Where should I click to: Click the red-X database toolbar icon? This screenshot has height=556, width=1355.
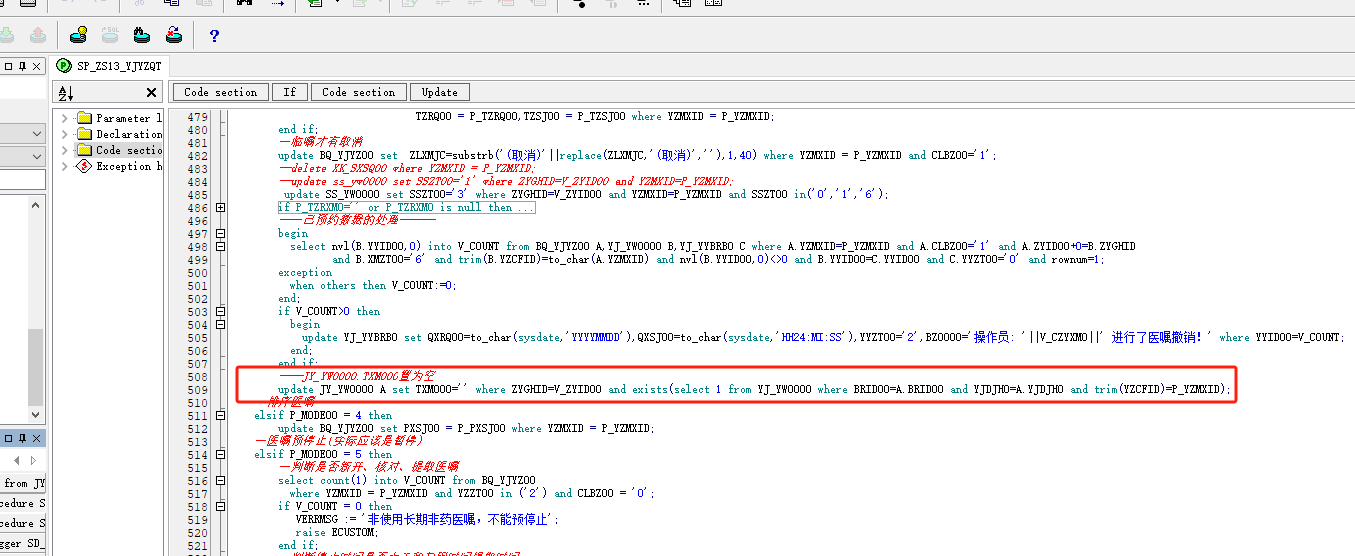click(x=173, y=36)
